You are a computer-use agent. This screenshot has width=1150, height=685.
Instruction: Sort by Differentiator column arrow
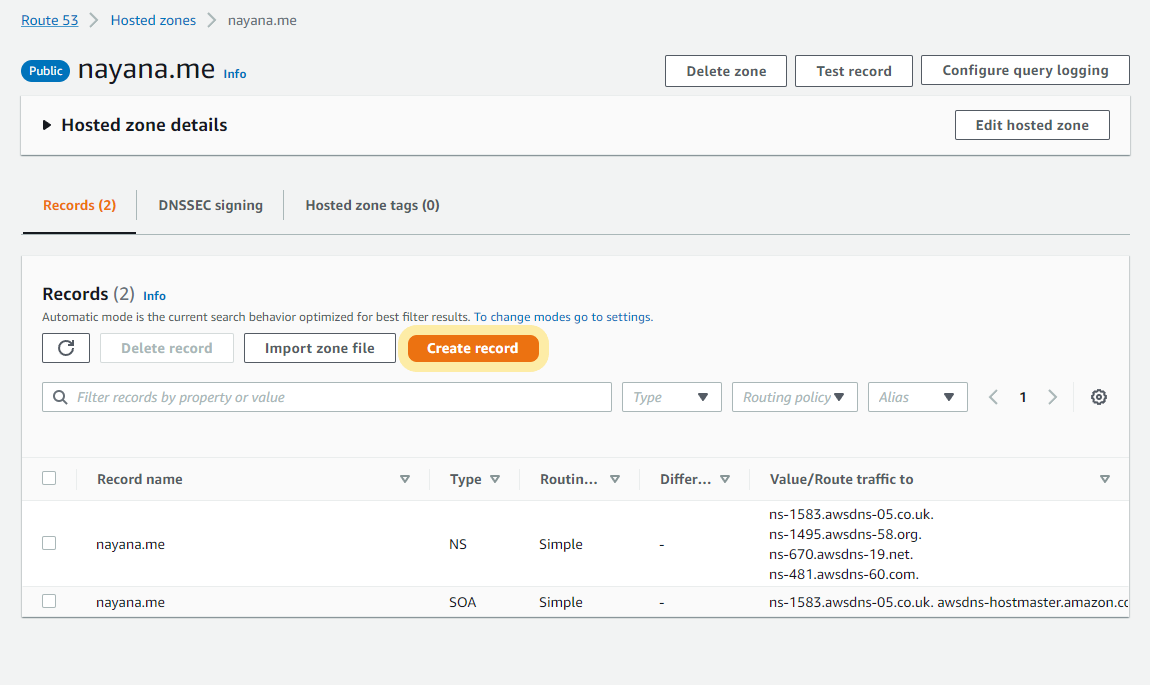point(725,479)
